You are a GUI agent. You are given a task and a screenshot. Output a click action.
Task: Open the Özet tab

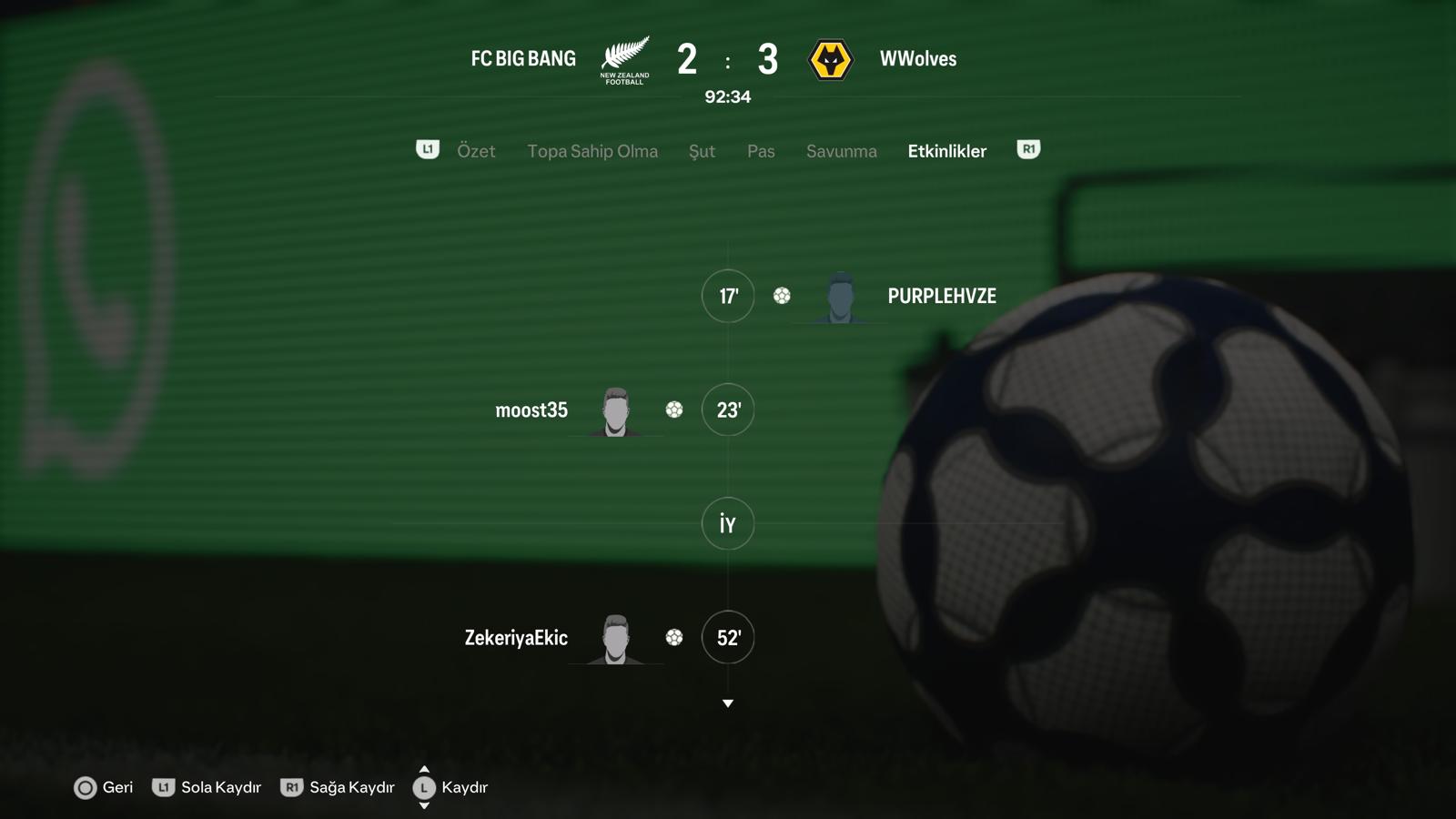(x=476, y=151)
